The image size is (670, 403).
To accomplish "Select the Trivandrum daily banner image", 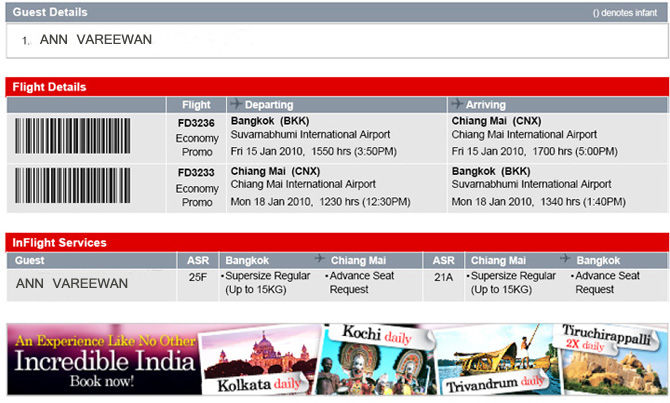I will [x=494, y=362].
